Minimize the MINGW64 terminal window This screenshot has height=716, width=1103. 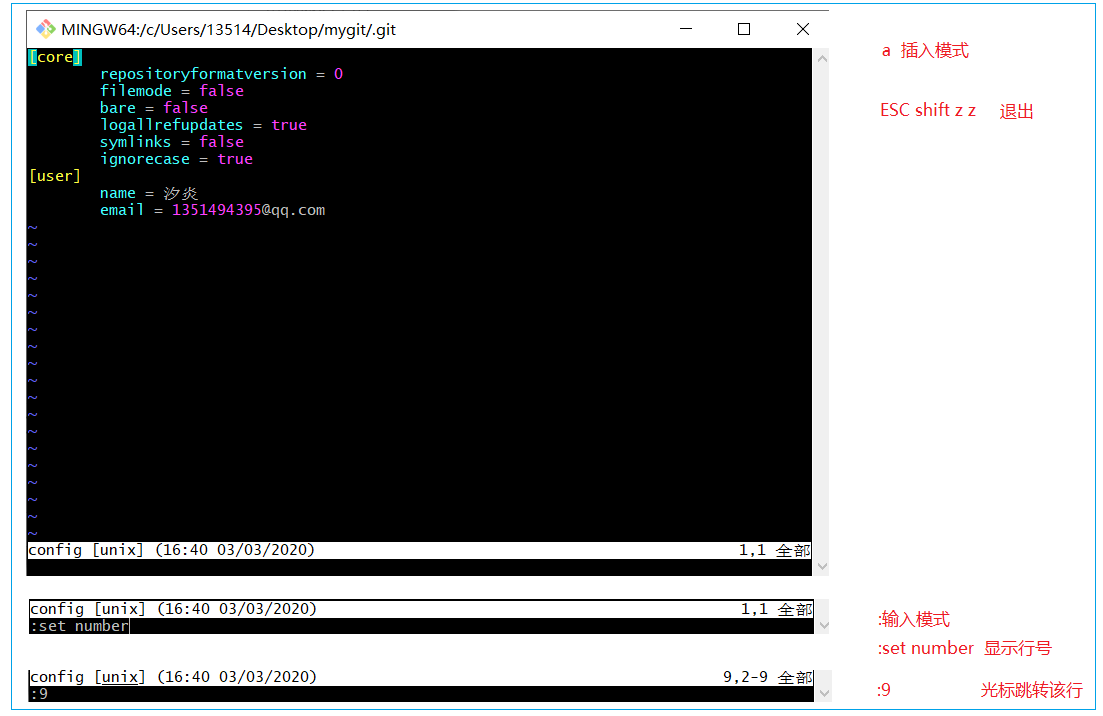click(685, 29)
